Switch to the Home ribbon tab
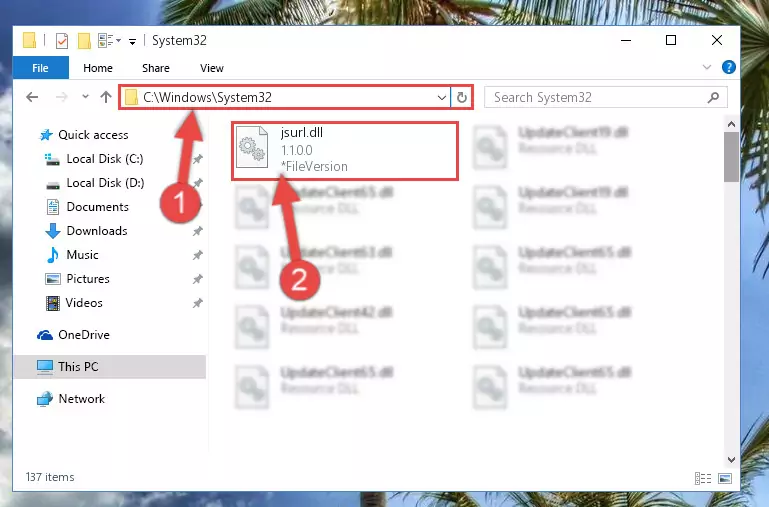This screenshot has width=769, height=507. (98, 68)
